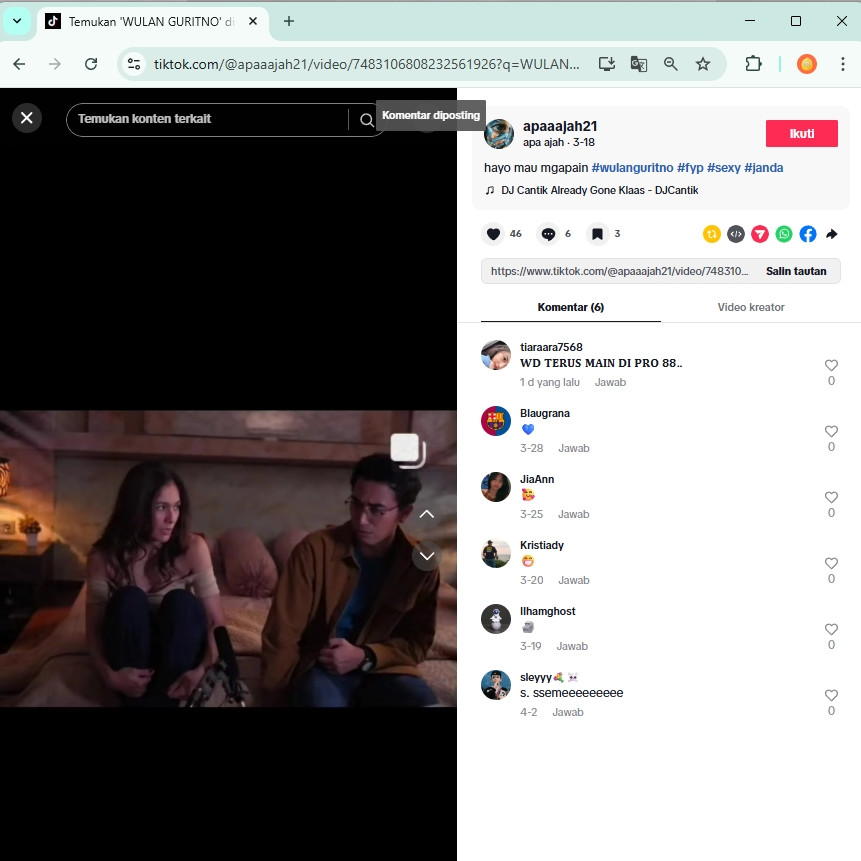Click the multi-window overlay icon on video
Screen dimensions: 861x861
pos(408,451)
